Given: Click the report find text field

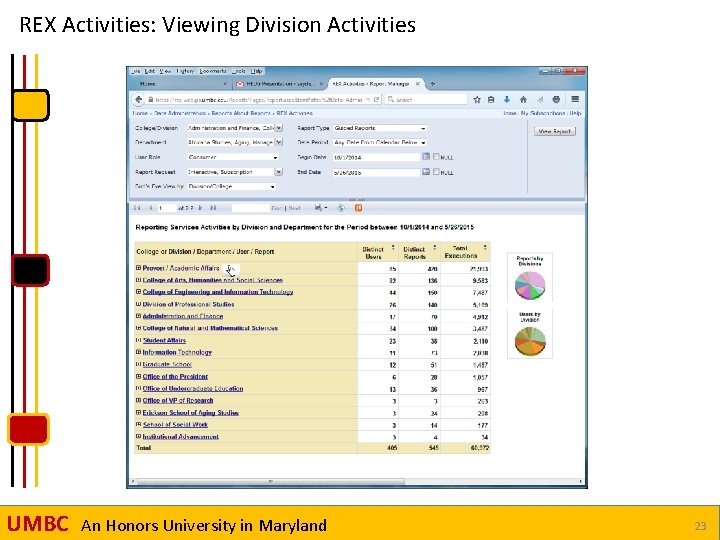Looking at the screenshot, I should [250, 208].
